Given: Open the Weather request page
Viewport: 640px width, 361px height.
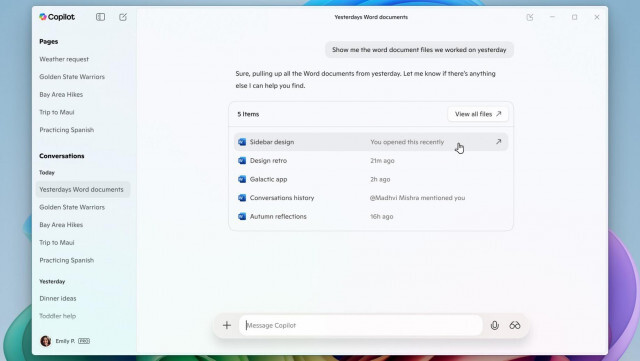Looking at the screenshot, I should [x=64, y=59].
